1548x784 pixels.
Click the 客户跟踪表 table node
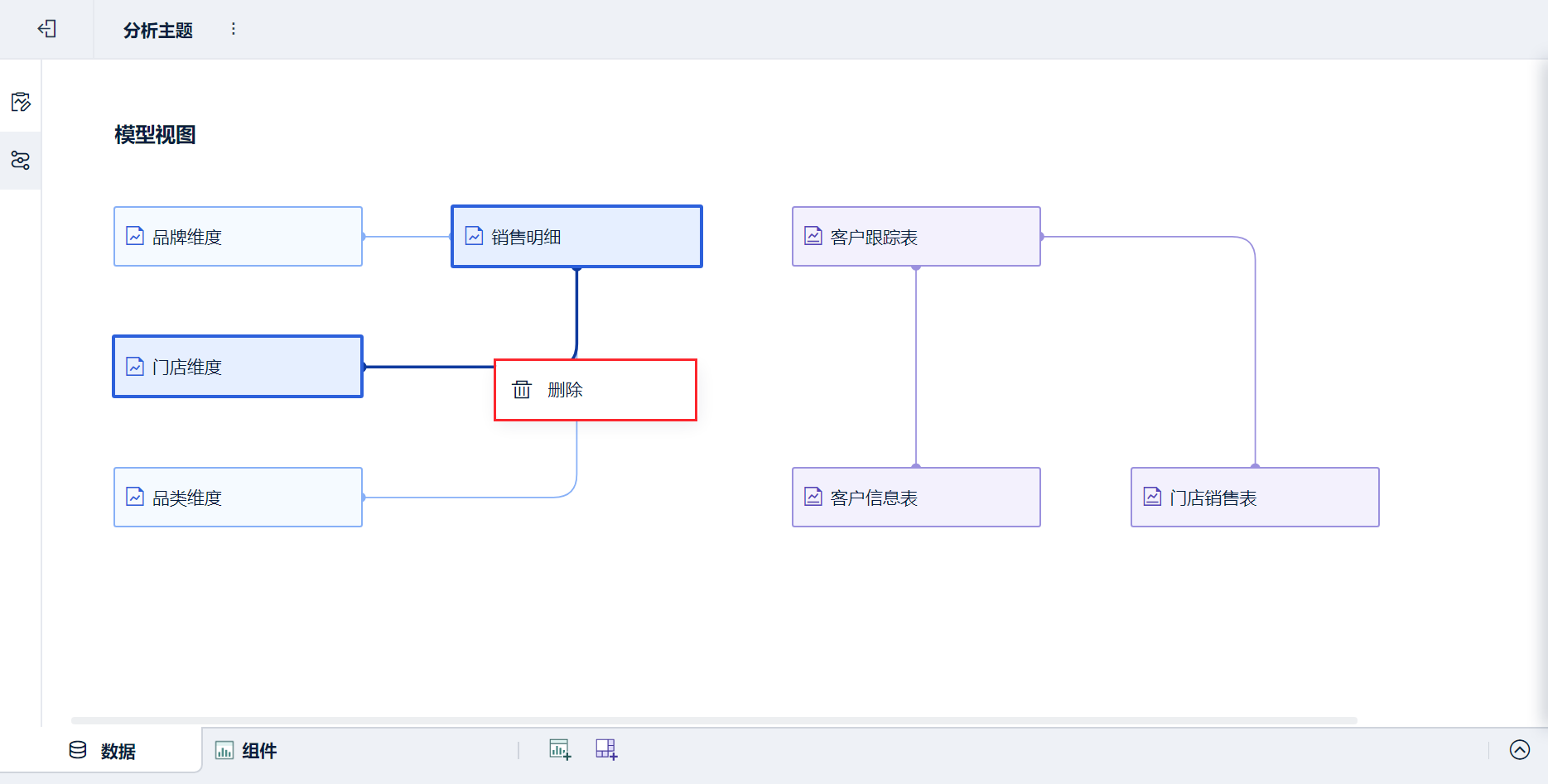[x=916, y=237]
